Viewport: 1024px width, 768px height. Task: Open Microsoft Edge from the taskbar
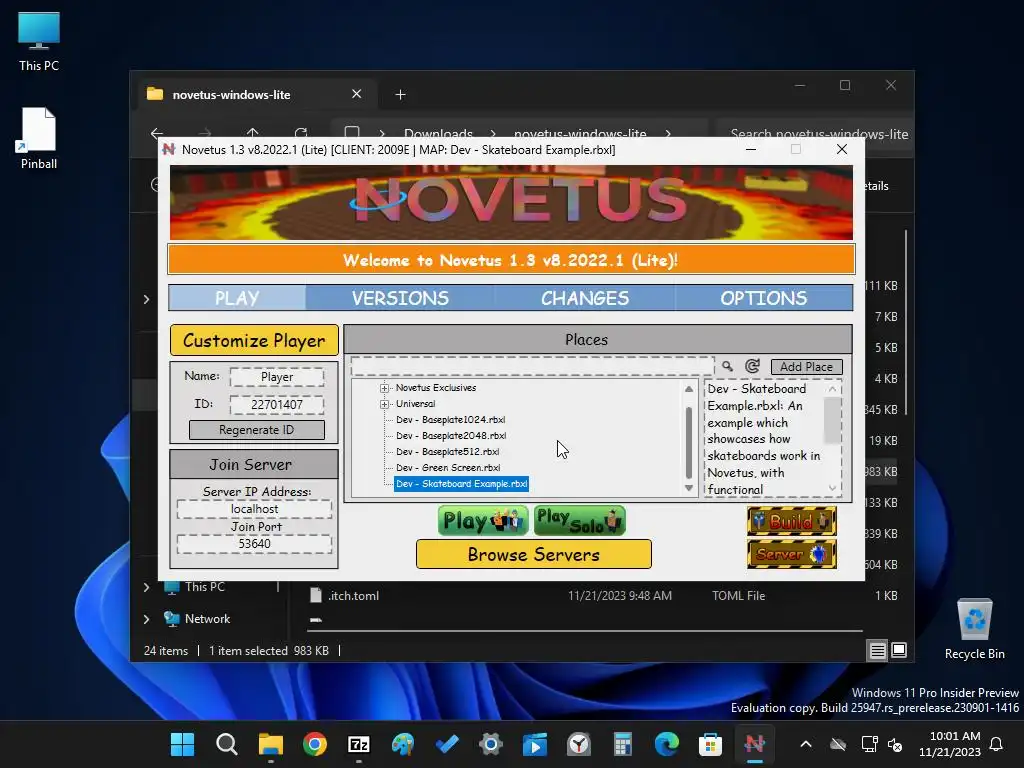[666, 744]
